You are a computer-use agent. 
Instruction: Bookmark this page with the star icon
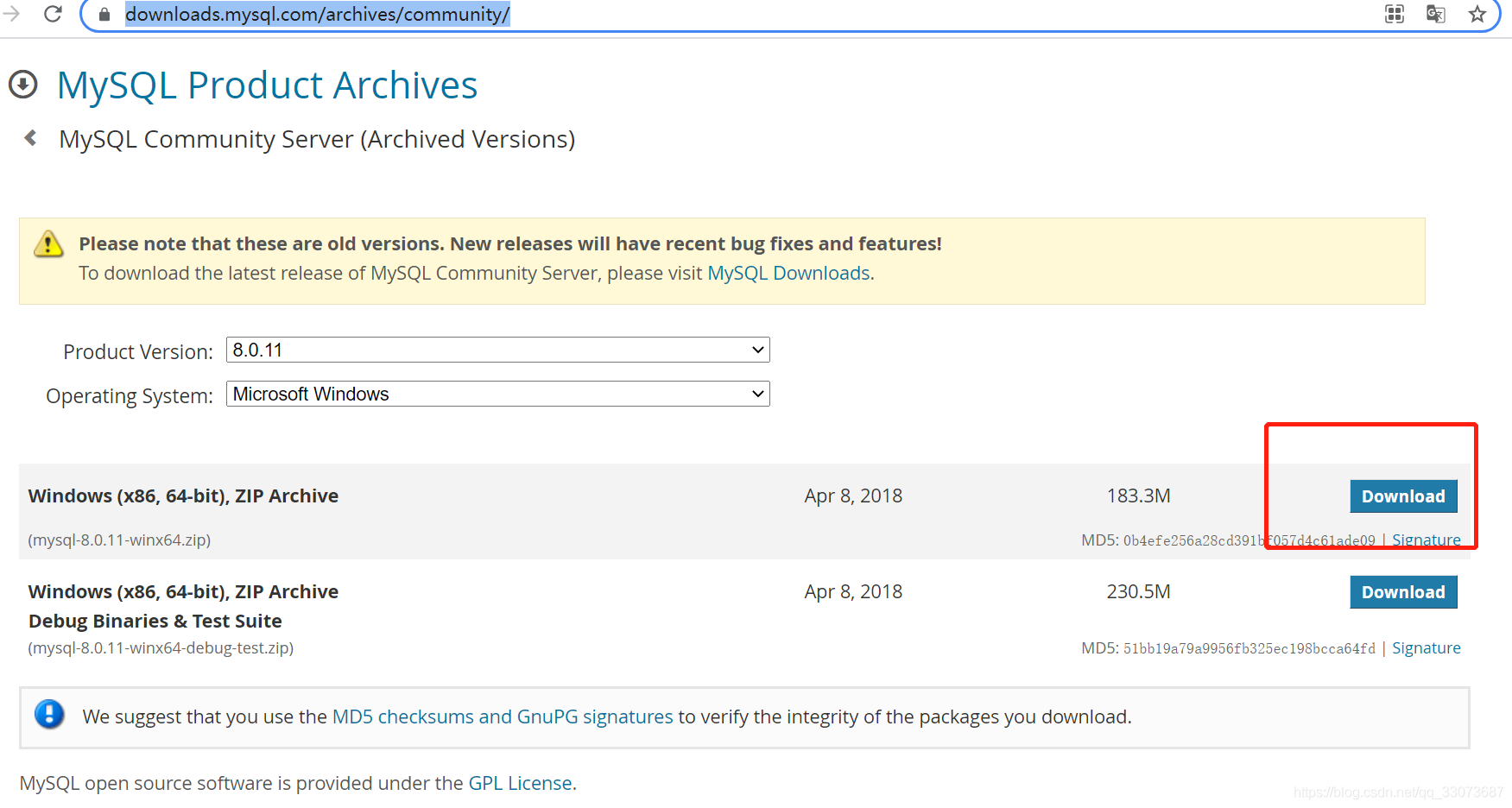[1477, 14]
